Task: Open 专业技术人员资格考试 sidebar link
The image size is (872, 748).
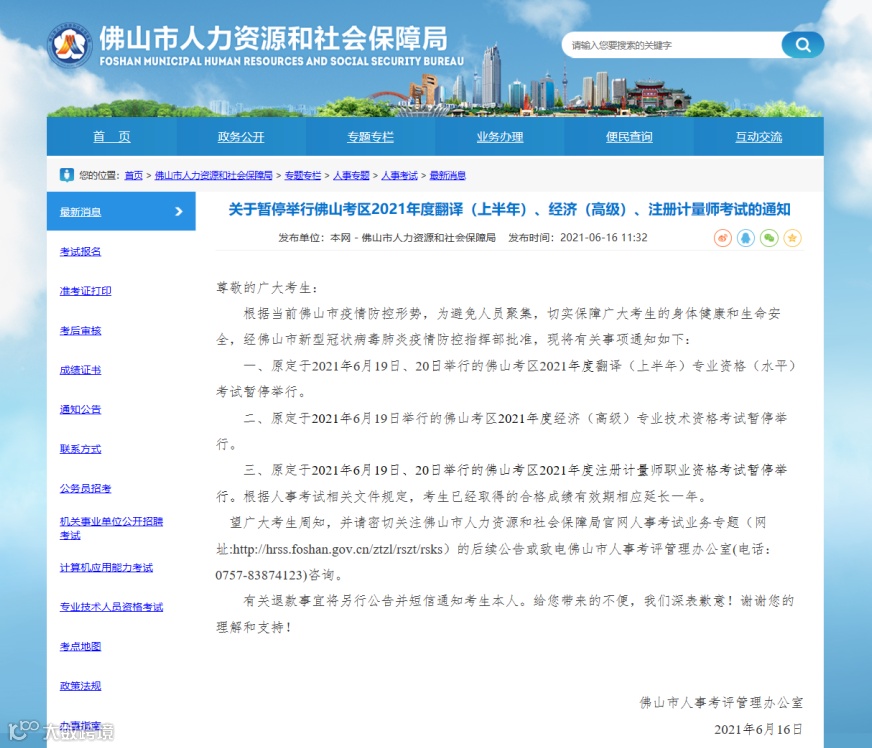Action: pyautogui.click(x=111, y=607)
